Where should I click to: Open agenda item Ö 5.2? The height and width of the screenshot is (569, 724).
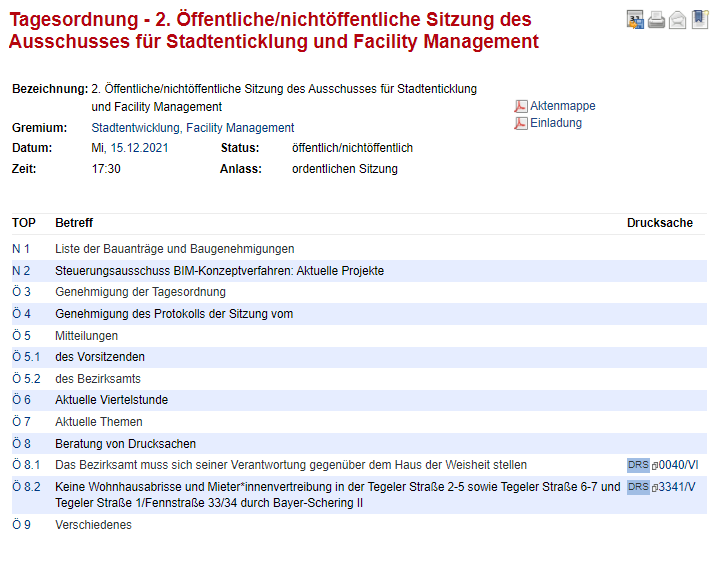[x=26, y=379]
